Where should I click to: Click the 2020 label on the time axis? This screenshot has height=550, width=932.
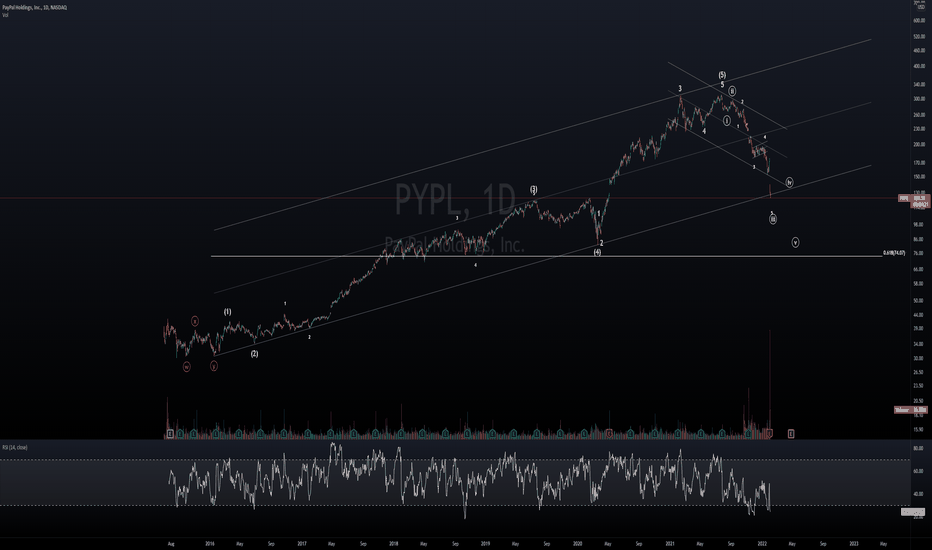(x=578, y=543)
